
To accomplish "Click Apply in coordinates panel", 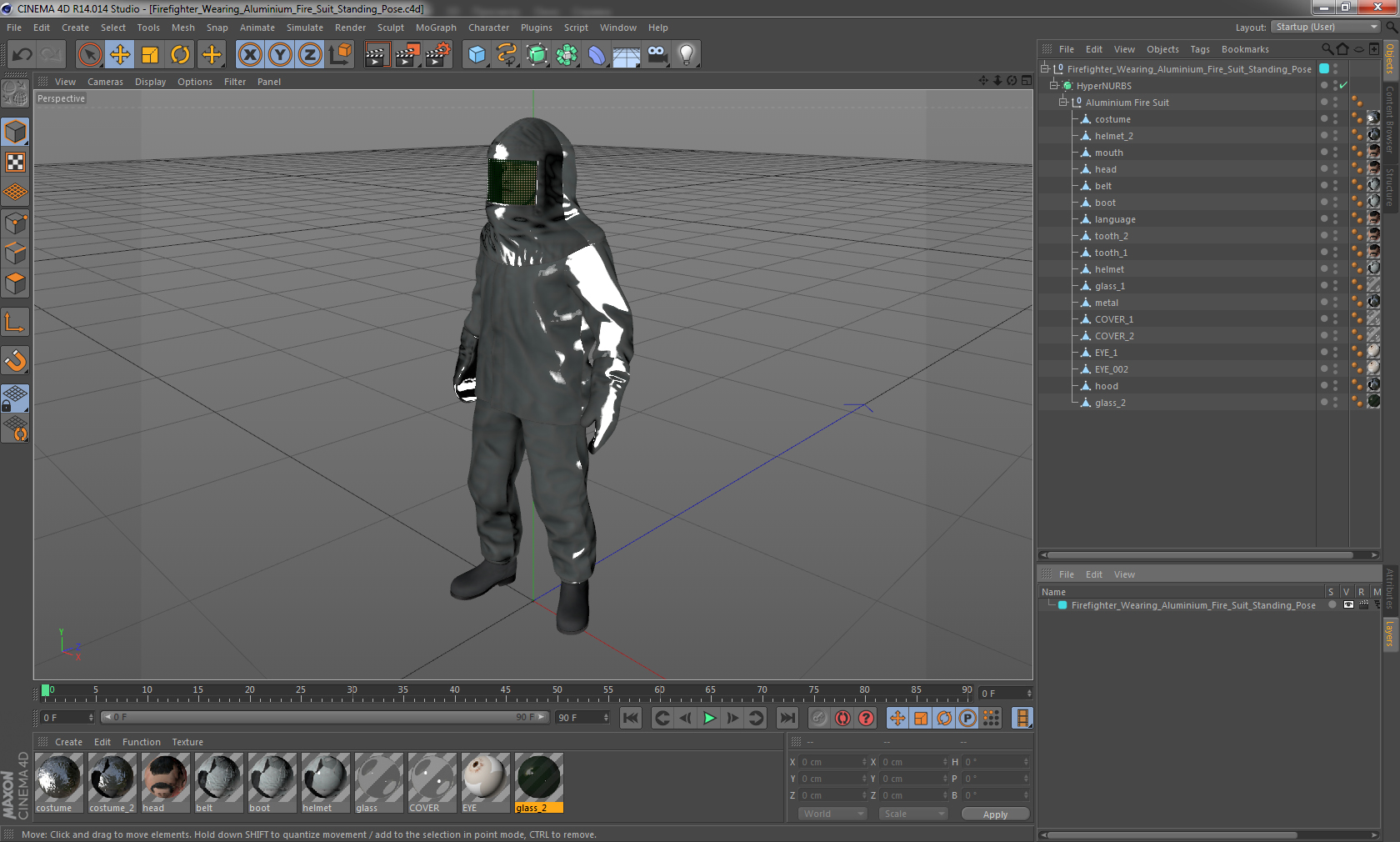I will pos(995,814).
